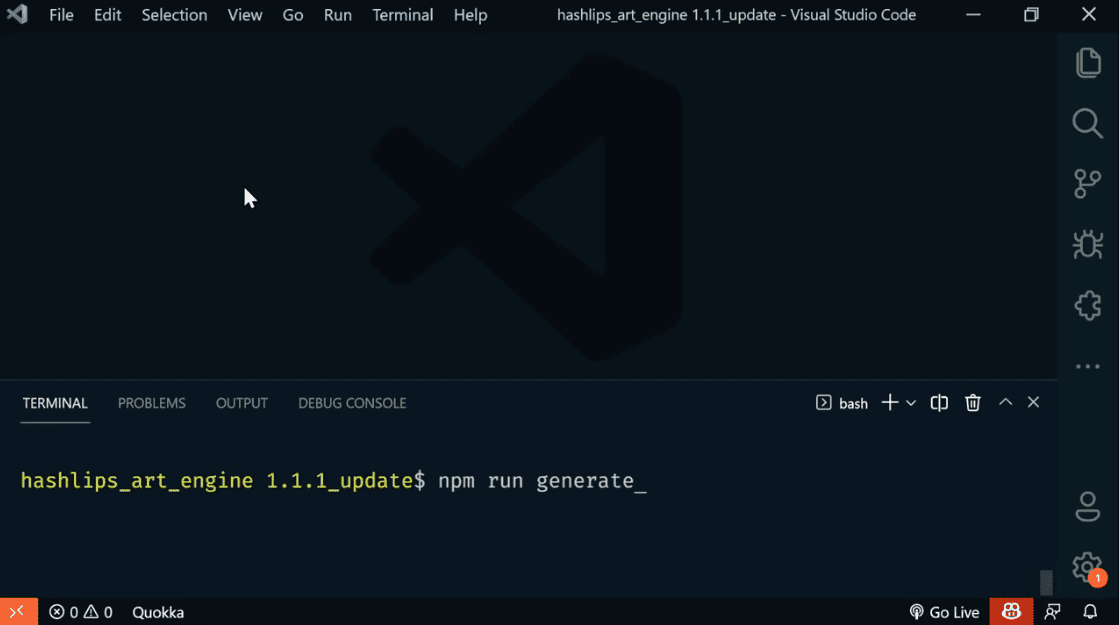
Task: Open the terminal launch profile dropdown arrow
Action: [x=911, y=403]
